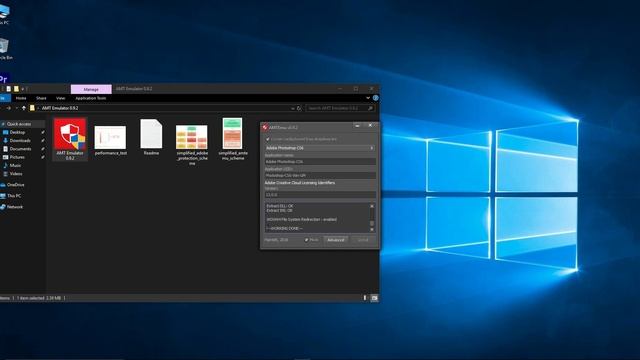Viewport: 640px width, 360px height.
Task: Click Quick Access Toolbar new folder icon
Action: pos(16,89)
